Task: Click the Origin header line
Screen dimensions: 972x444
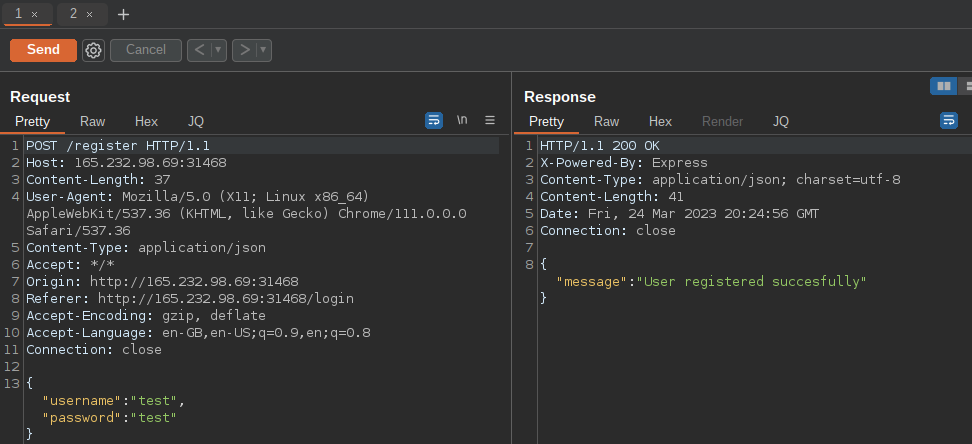Action: tap(162, 282)
